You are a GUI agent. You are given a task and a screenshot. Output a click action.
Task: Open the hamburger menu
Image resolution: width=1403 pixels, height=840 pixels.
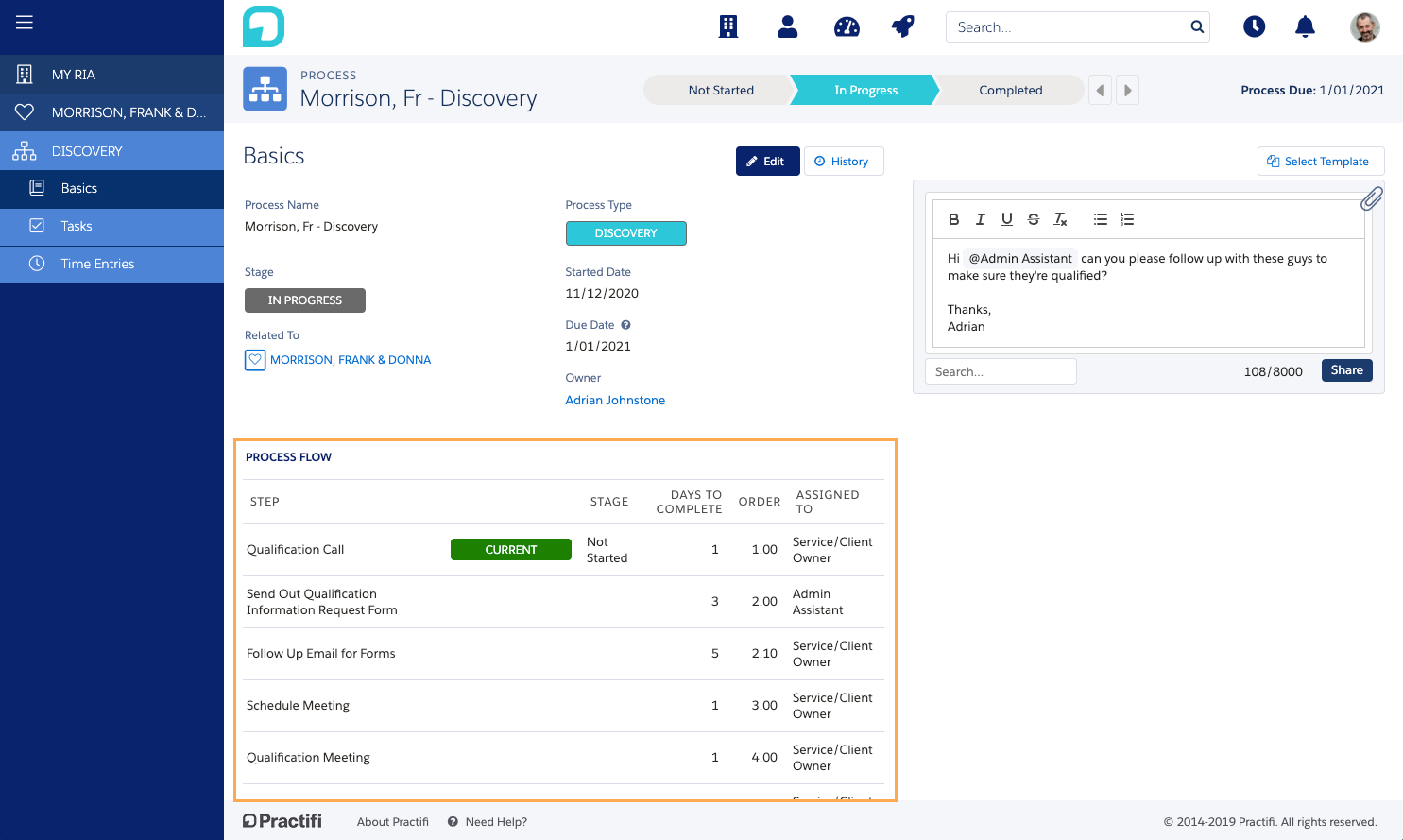(x=25, y=22)
